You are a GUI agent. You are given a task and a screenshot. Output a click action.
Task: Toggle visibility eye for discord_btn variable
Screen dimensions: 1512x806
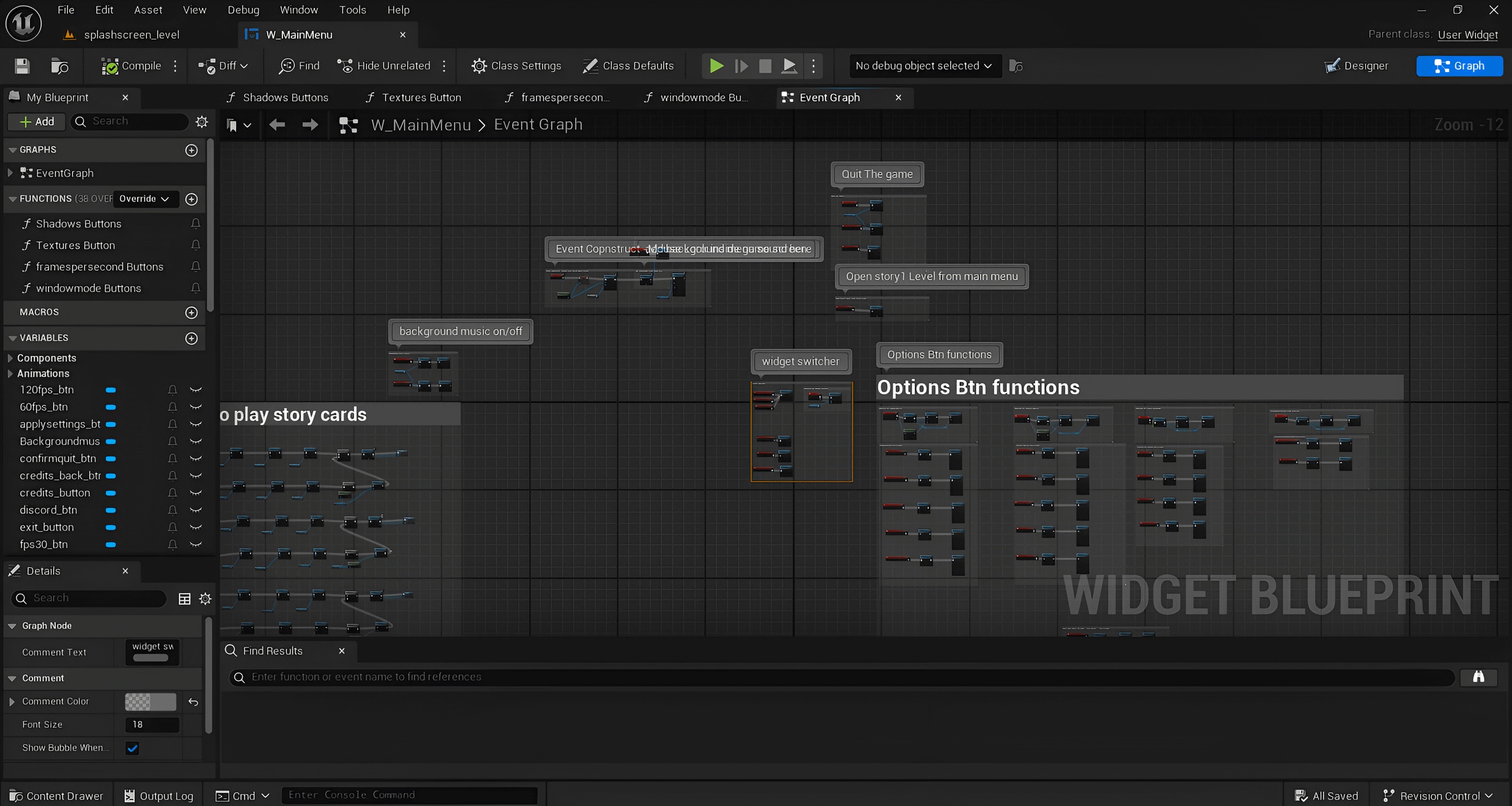[x=196, y=510]
